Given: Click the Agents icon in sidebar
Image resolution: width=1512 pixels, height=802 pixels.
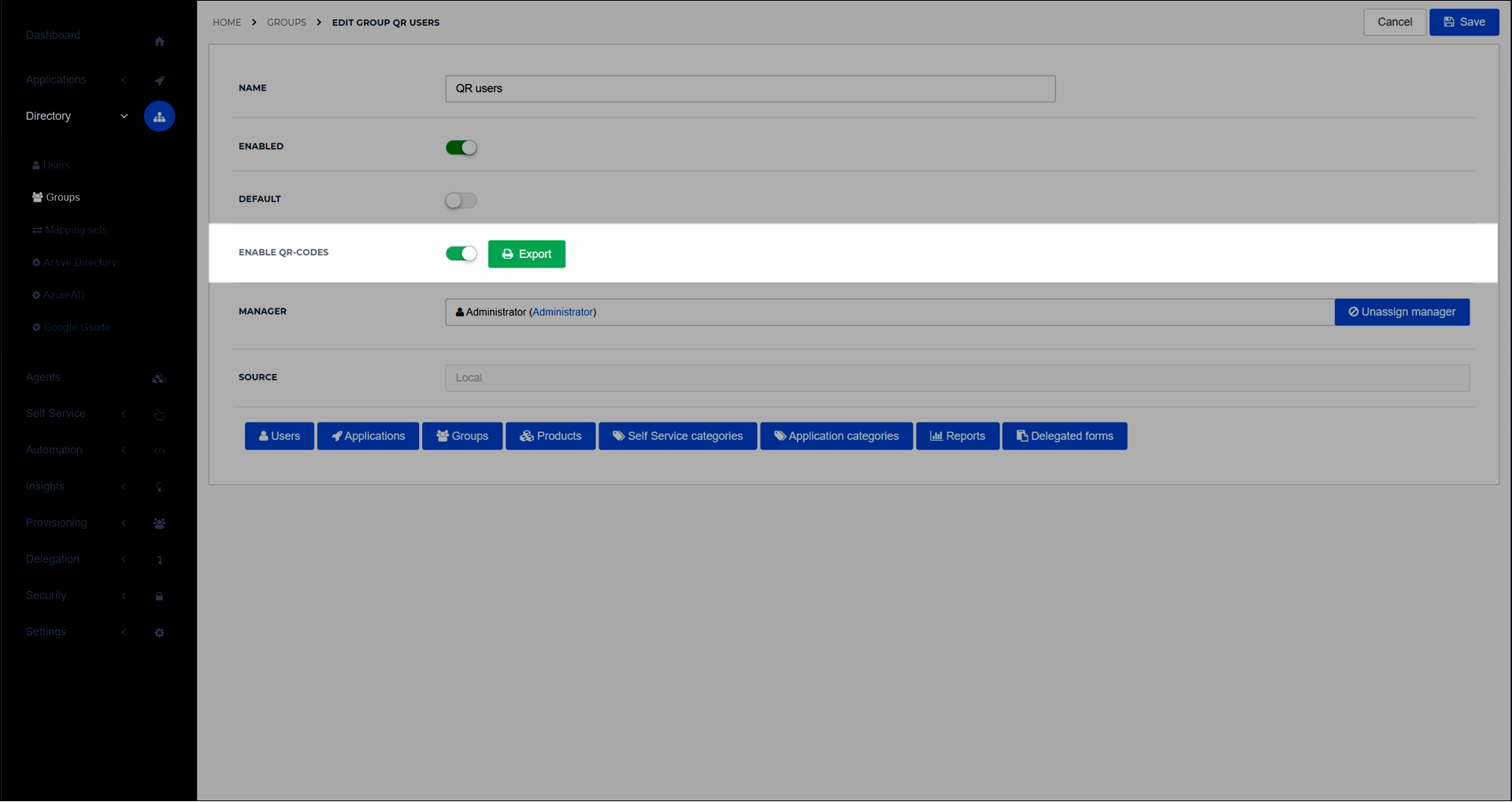Looking at the screenshot, I should [159, 379].
